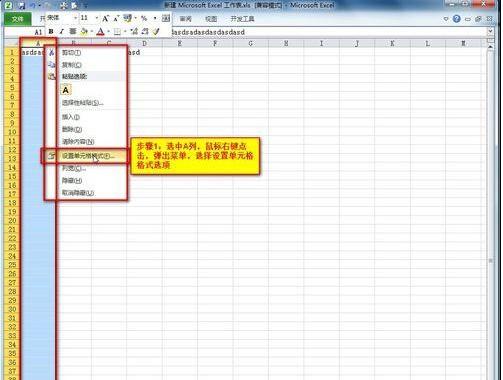
Task: Select column J header
Action: coord(357,43)
